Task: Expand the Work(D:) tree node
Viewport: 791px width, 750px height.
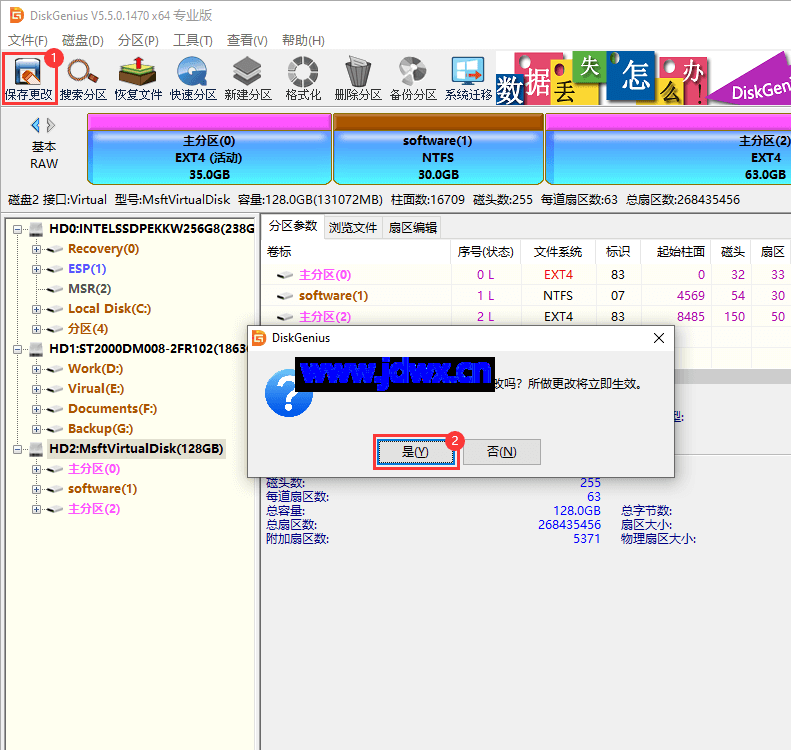Action: click(x=36, y=369)
